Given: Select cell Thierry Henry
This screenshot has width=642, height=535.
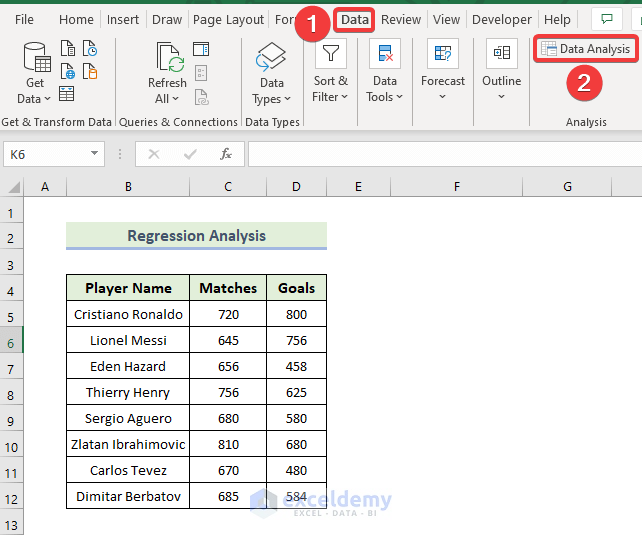Looking at the screenshot, I should [128, 392].
